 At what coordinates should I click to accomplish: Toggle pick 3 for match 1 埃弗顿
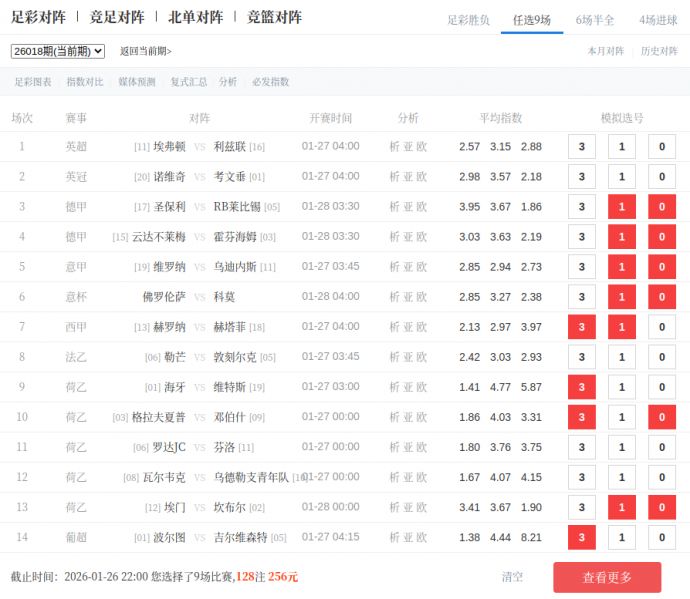(x=581, y=147)
